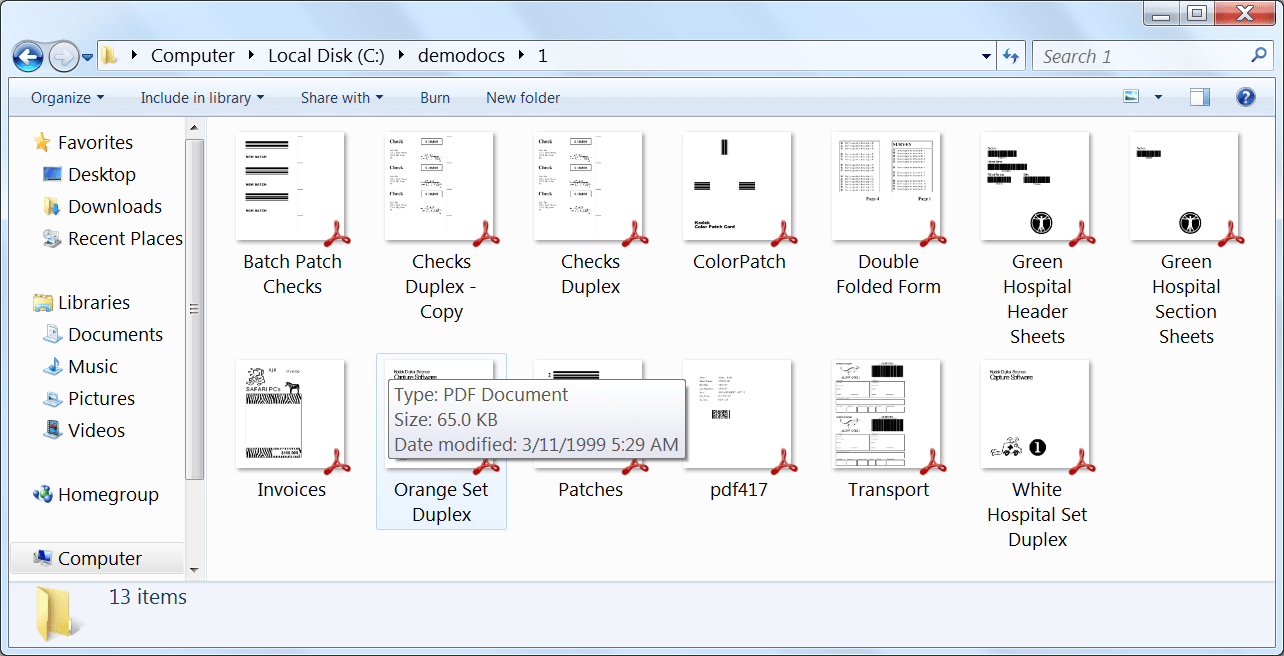Open the Share with menu
Screen dimensions: 1284x656
click(x=341, y=97)
